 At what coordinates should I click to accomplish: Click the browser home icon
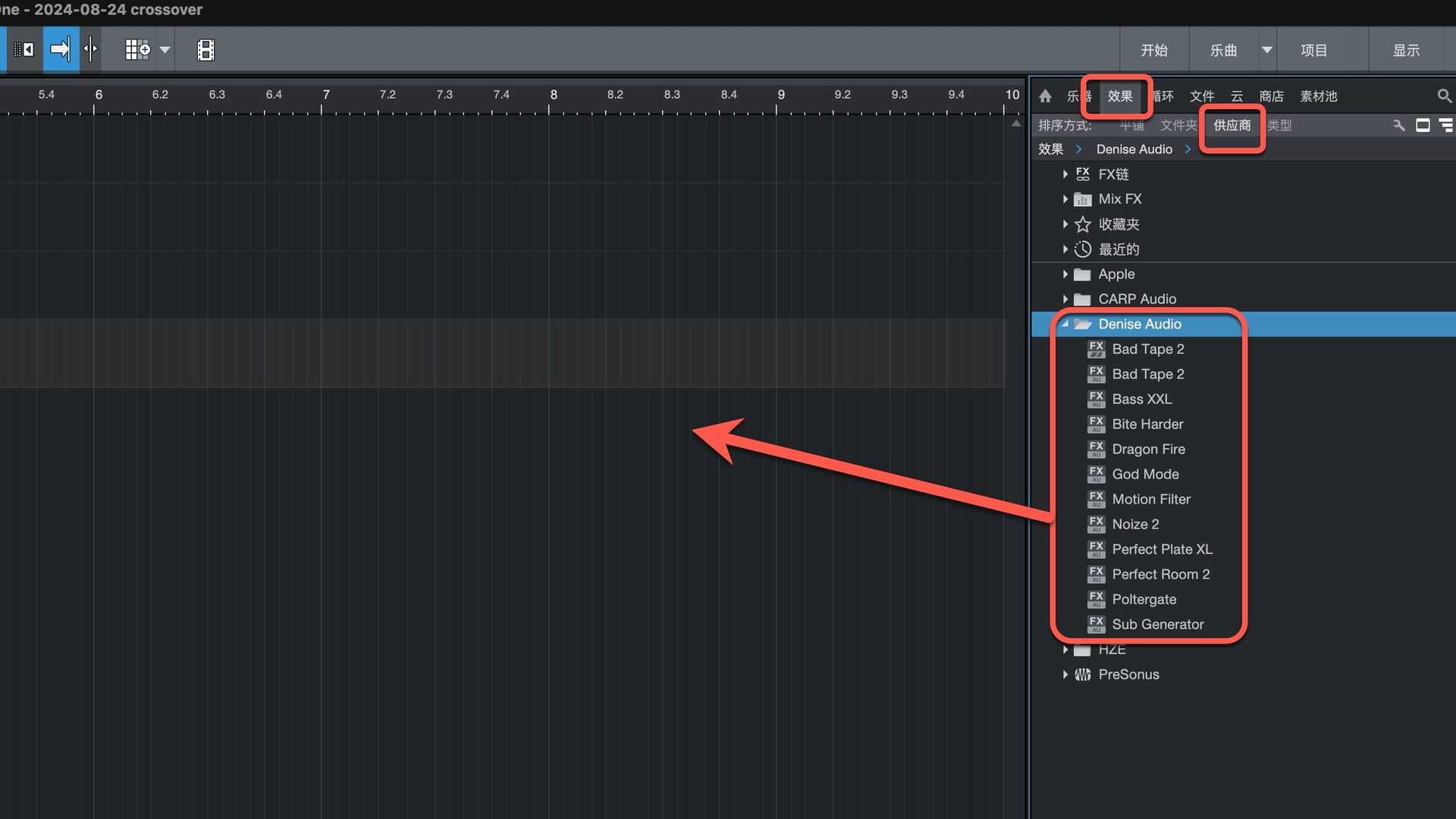[1046, 96]
